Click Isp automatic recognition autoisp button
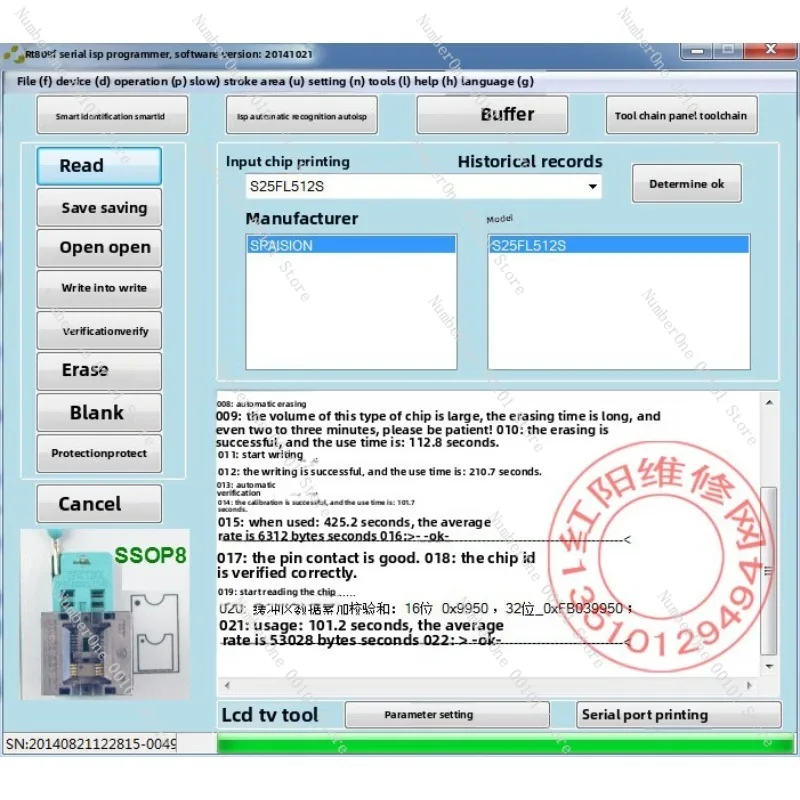The height and width of the screenshot is (800, 800). pyautogui.click(x=302, y=115)
